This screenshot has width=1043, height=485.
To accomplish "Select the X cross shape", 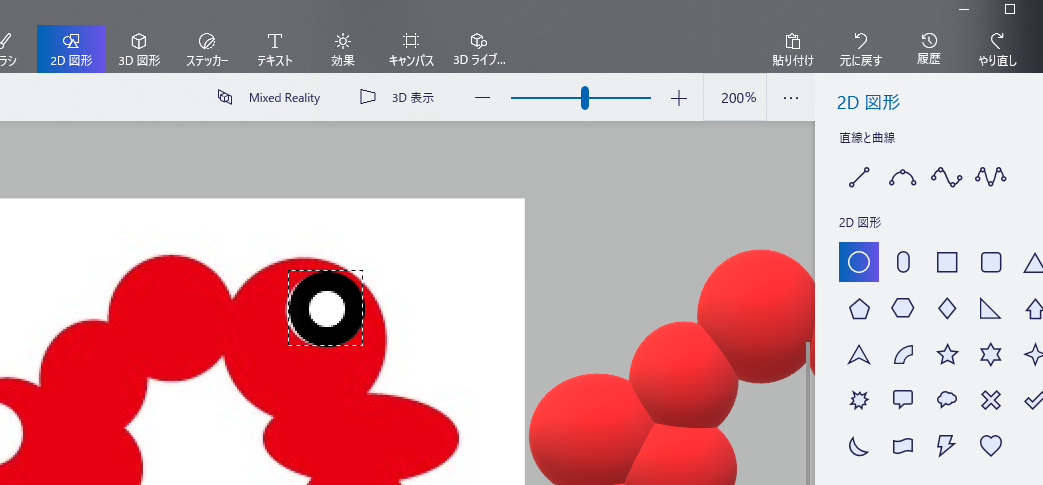I will (x=990, y=400).
